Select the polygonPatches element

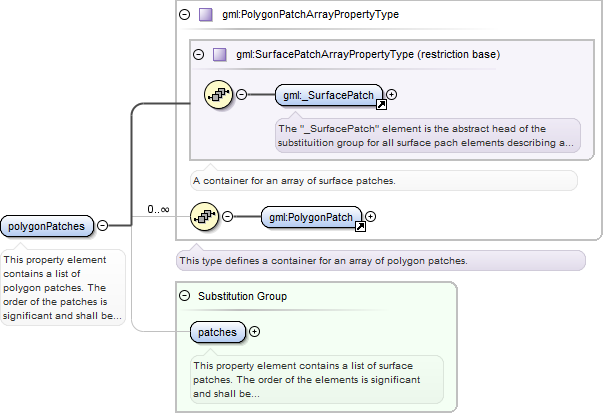[47, 226]
